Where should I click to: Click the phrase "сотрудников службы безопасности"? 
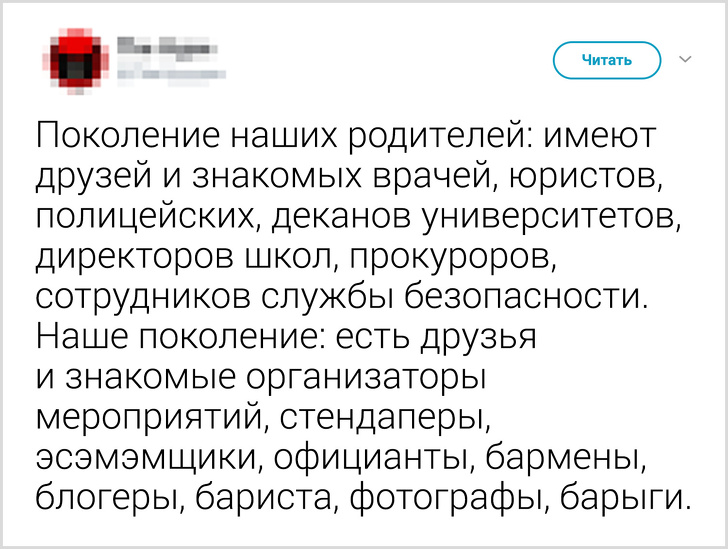pos(340,300)
